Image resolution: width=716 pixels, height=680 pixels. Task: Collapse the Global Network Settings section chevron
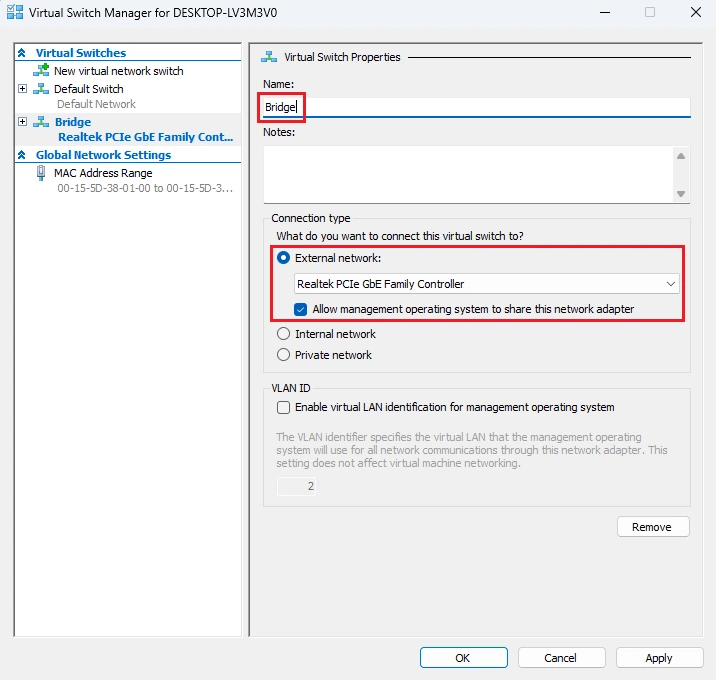click(21, 155)
